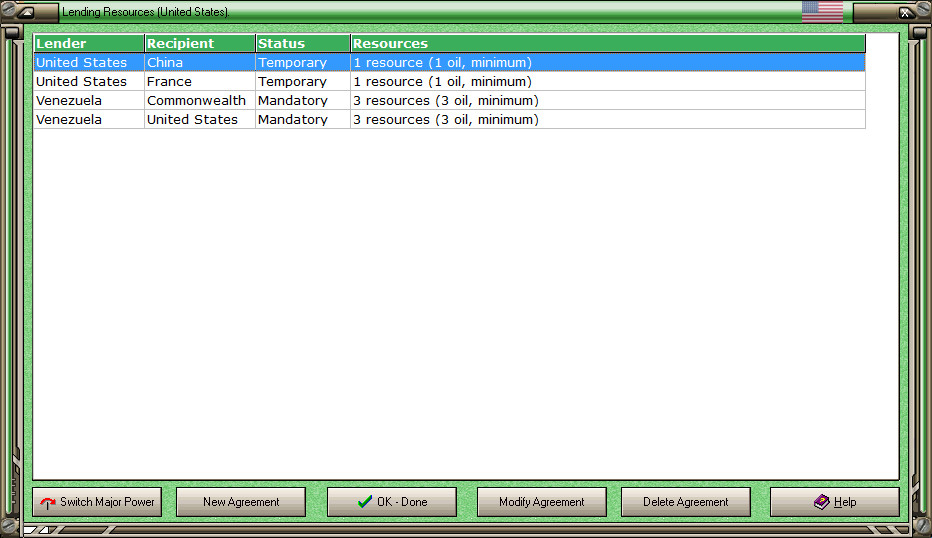Viewport: 932px width, 538px height.
Task: Click Mandatory status in the United States recipient row
Action: (303, 119)
